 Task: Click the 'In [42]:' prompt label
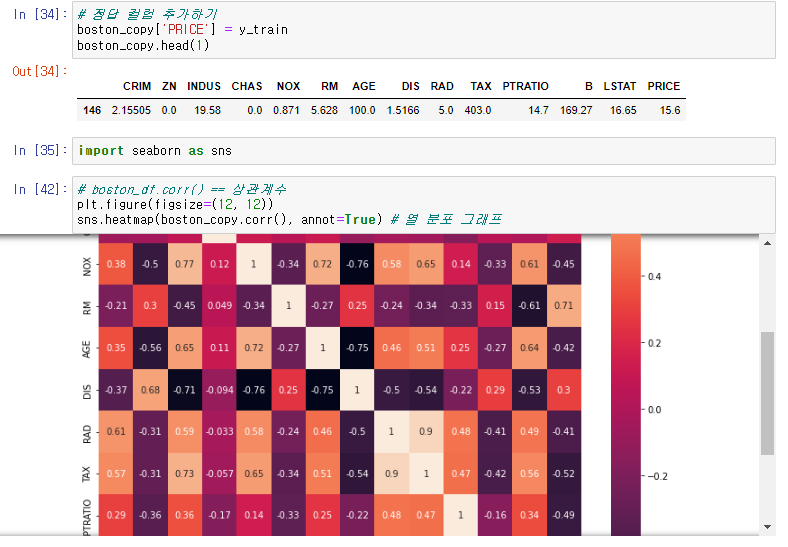pyautogui.click(x=40, y=189)
